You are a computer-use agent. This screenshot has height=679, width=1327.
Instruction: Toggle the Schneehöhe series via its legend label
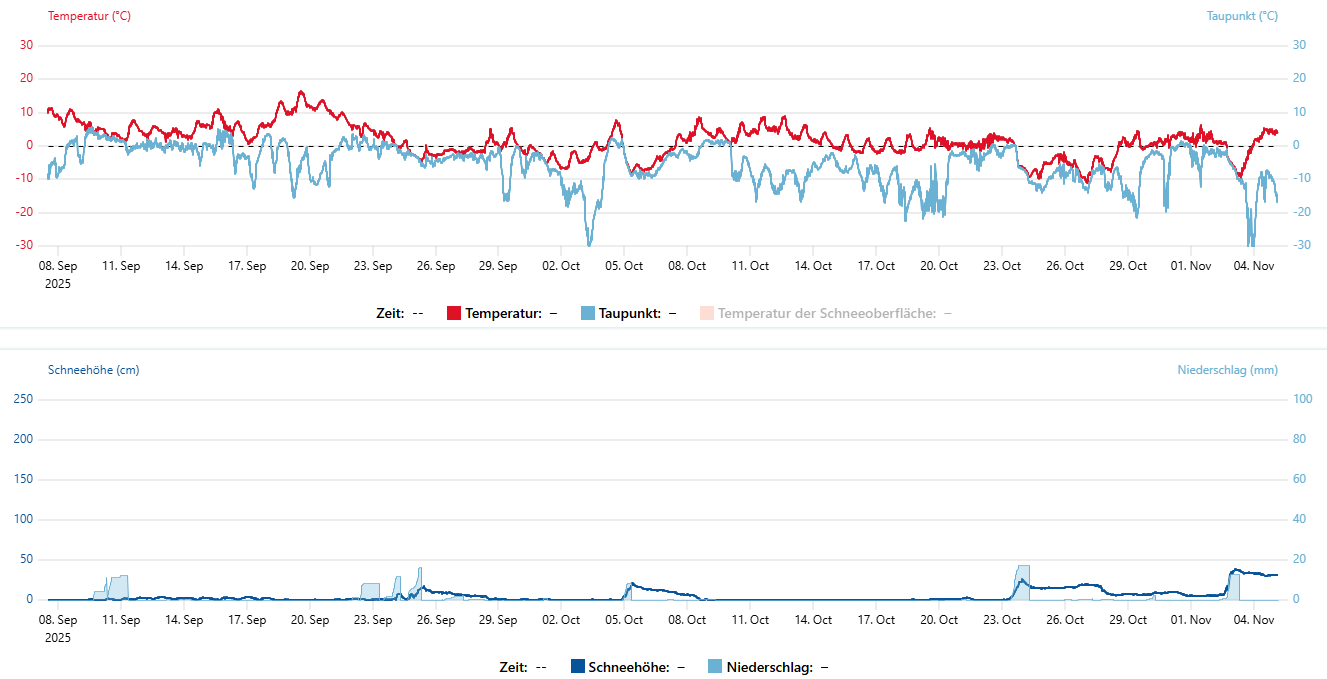tap(629, 667)
